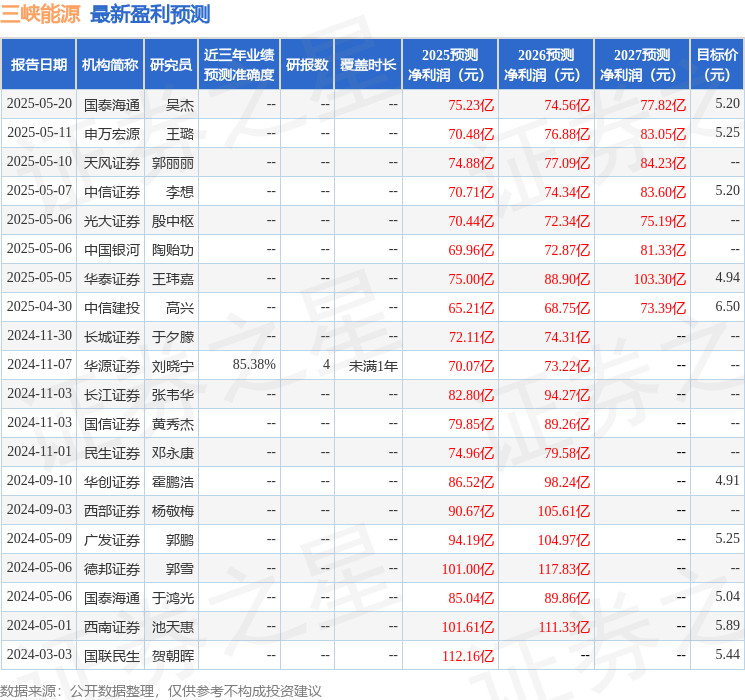
Task: Select institution cell 申万宏源
Action: 112,134
